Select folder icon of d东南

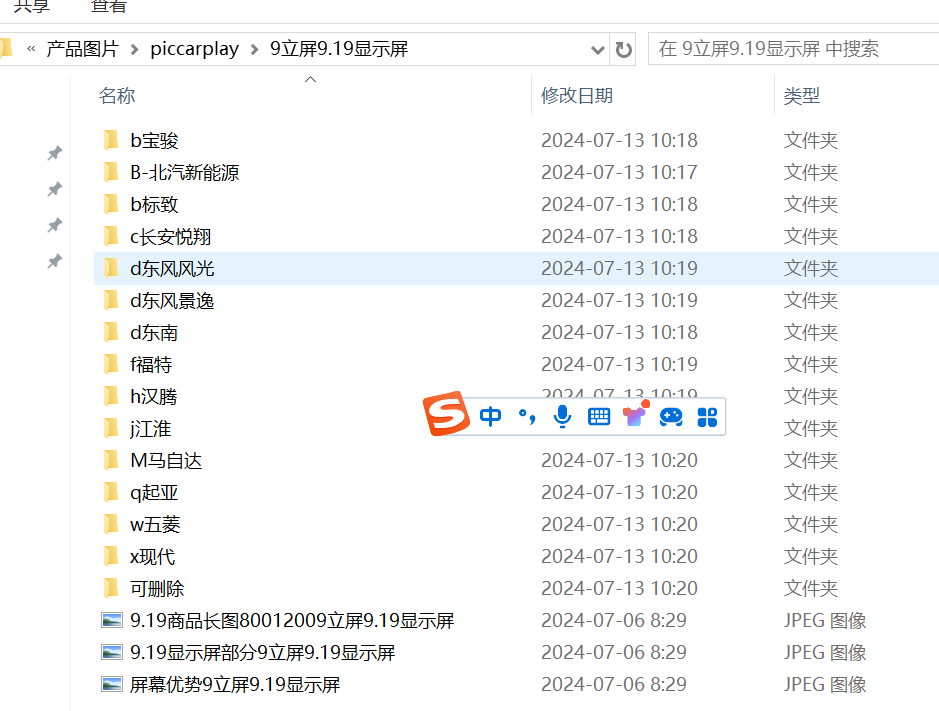111,332
